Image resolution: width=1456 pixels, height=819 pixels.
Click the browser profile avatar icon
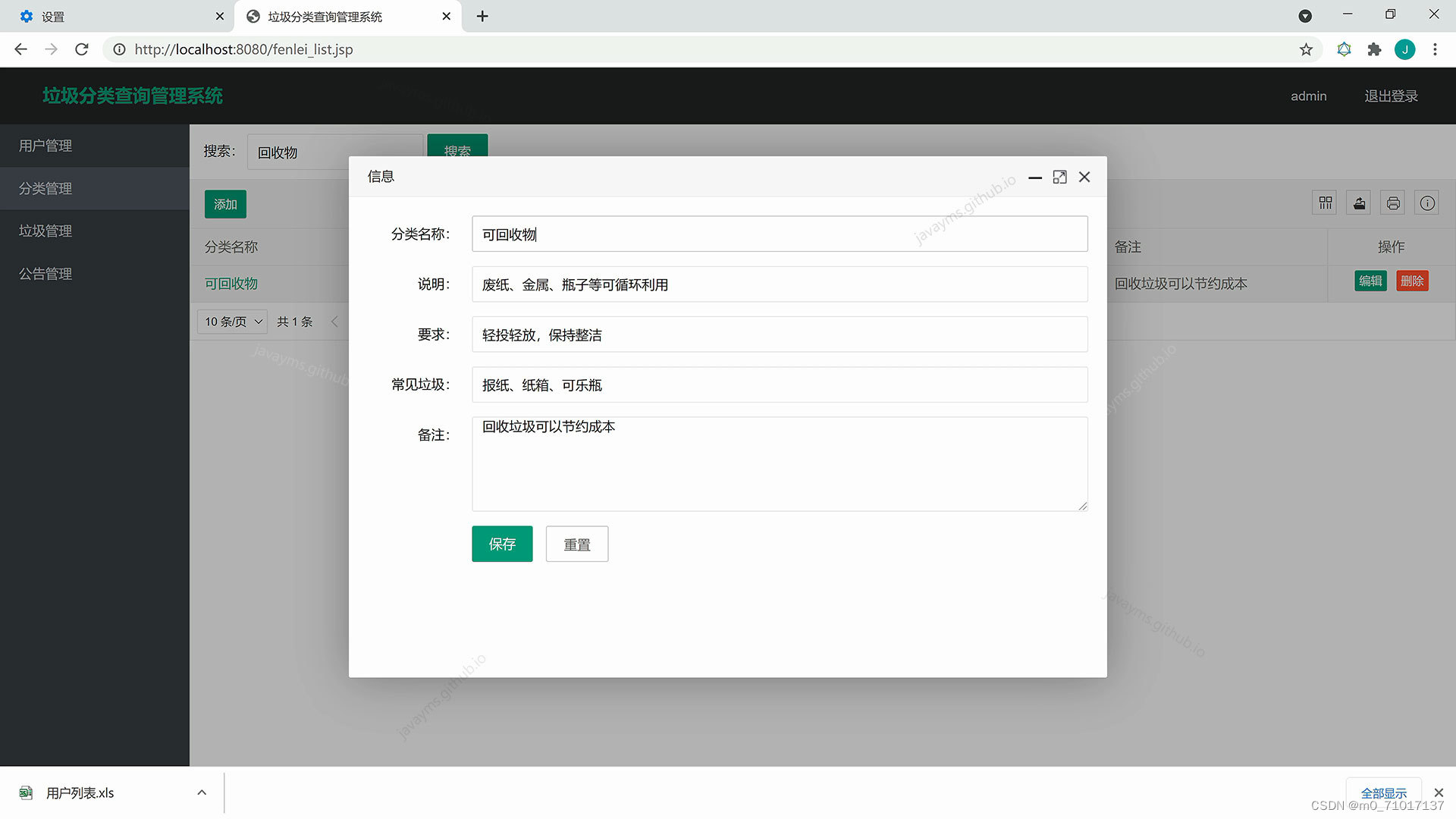1405,49
